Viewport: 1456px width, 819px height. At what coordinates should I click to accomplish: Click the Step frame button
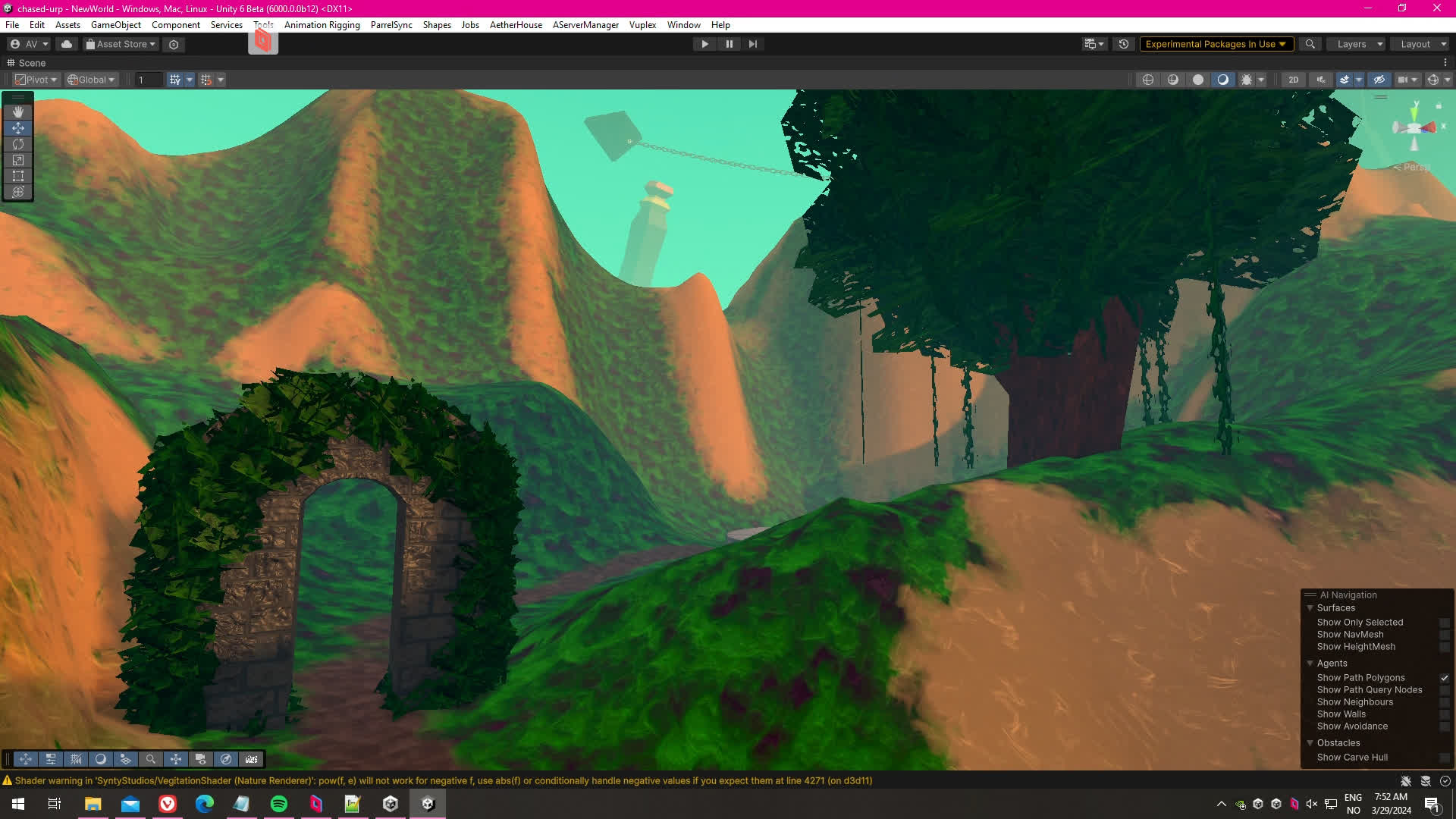[753, 44]
